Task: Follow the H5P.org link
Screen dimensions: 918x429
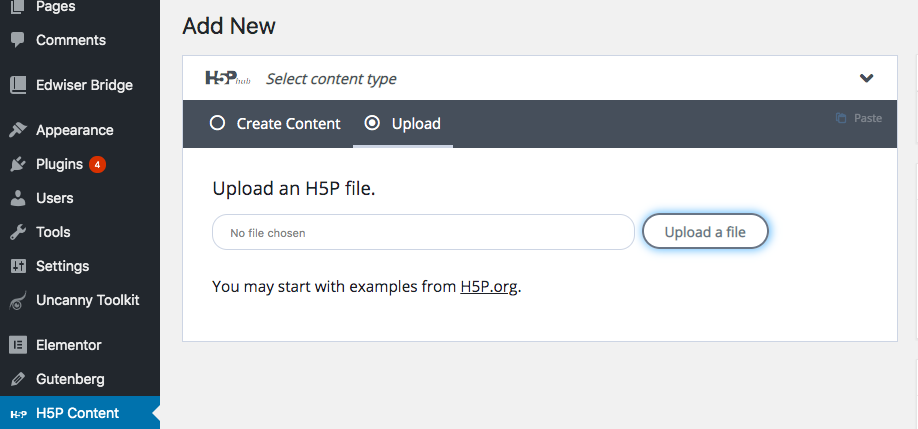Action: tap(489, 287)
